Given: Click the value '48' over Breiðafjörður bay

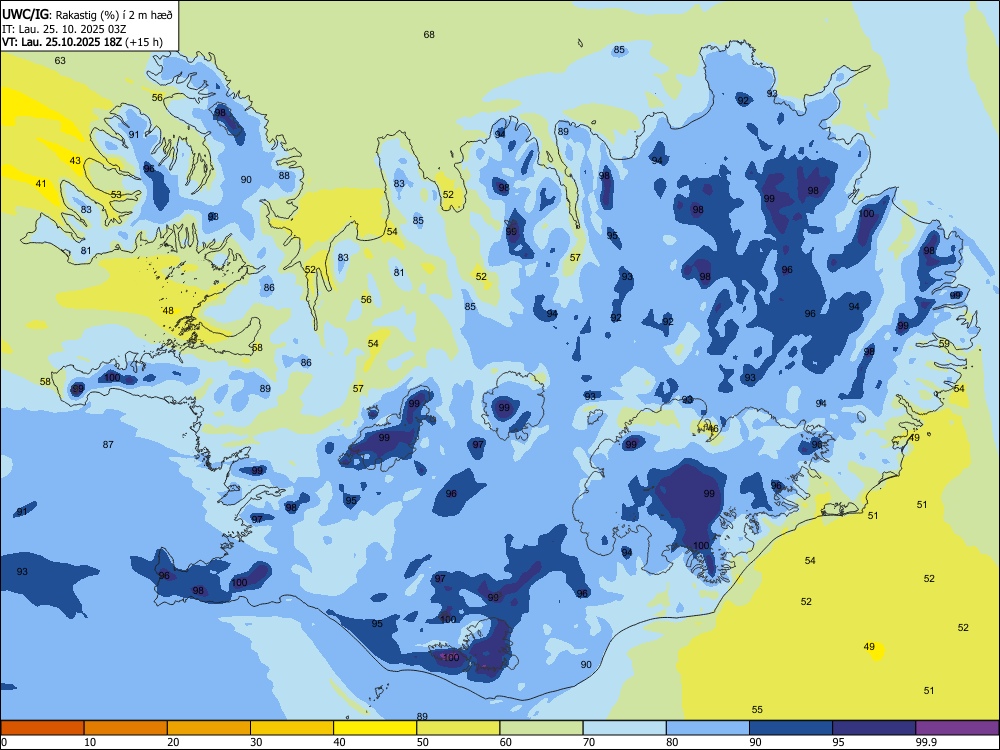Looking at the screenshot, I should pyautogui.click(x=168, y=311).
